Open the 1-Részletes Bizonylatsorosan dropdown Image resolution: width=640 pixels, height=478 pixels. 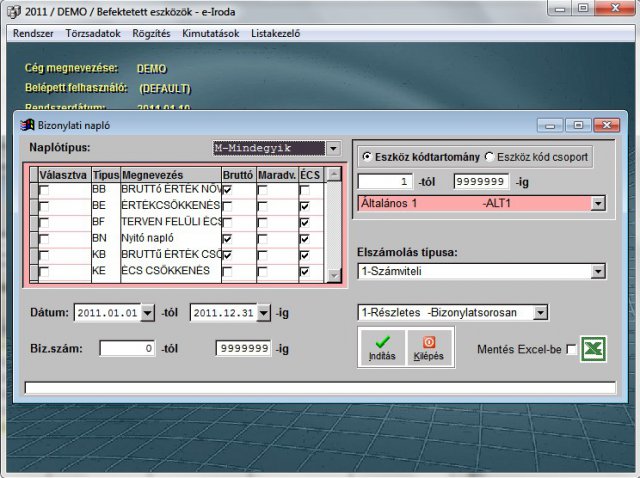click(540, 313)
